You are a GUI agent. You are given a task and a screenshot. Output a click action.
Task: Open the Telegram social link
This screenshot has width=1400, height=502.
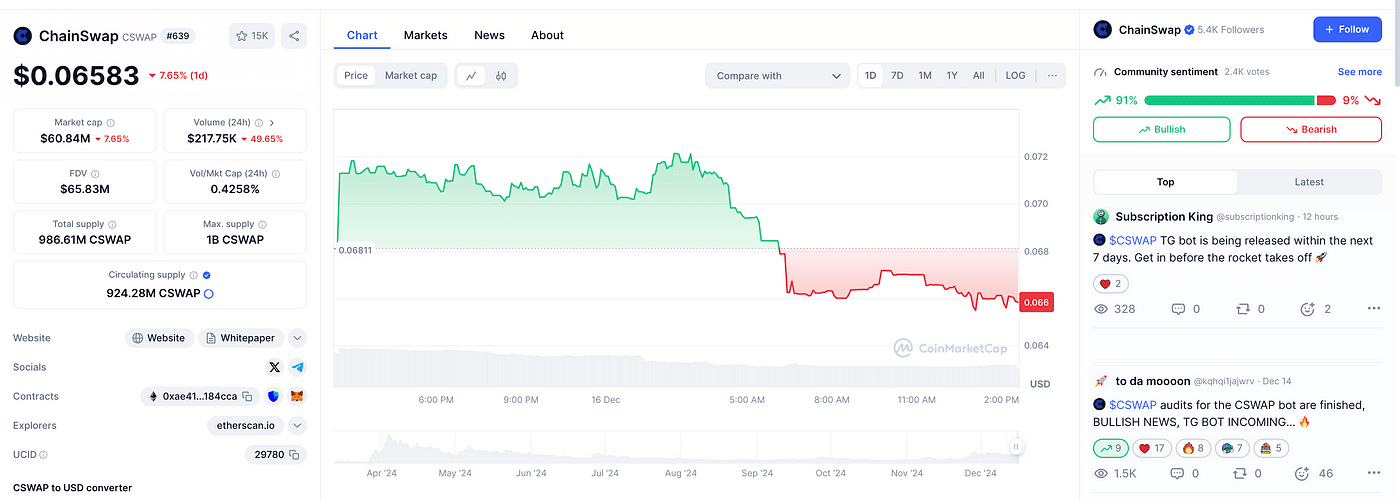(x=297, y=367)
